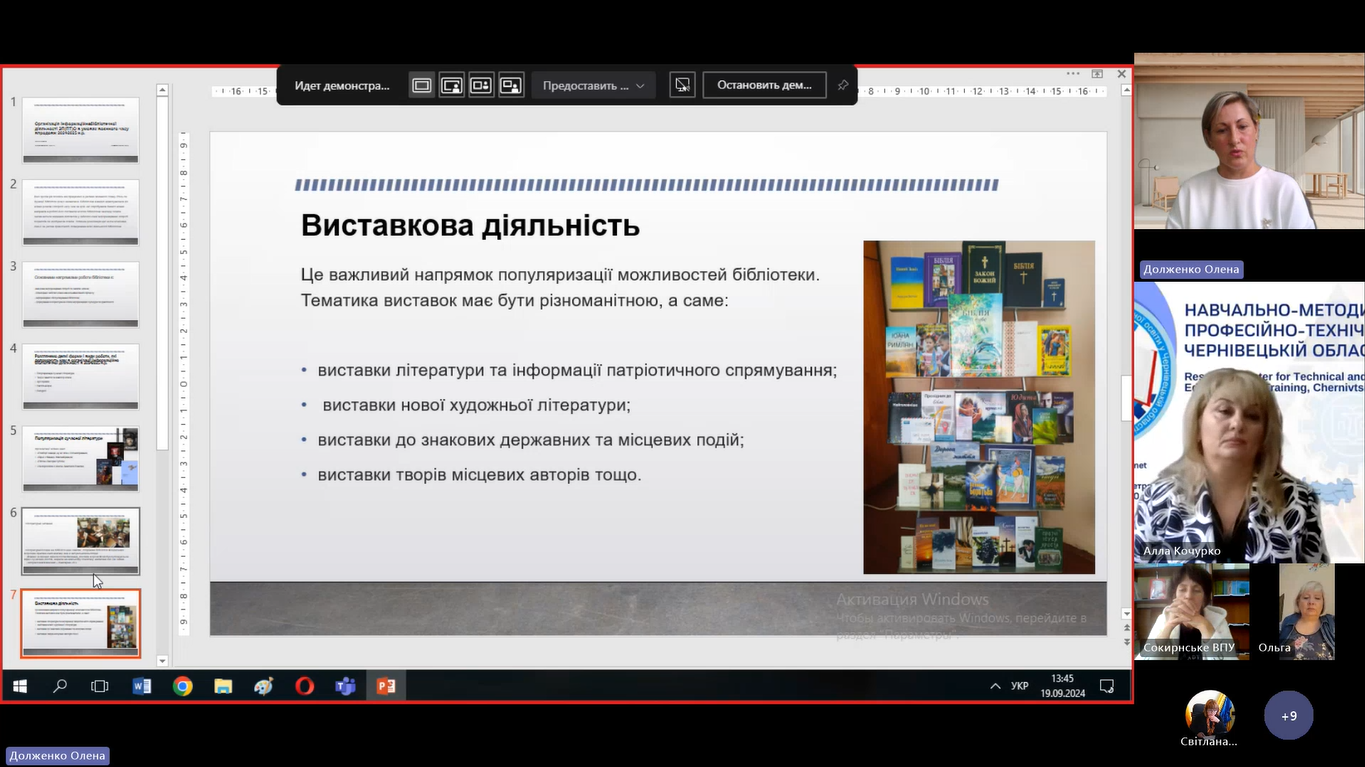Screen dimensions: 1365x767
Task: Open the +9 more participants button
Action: click(x=1288, y=716)
